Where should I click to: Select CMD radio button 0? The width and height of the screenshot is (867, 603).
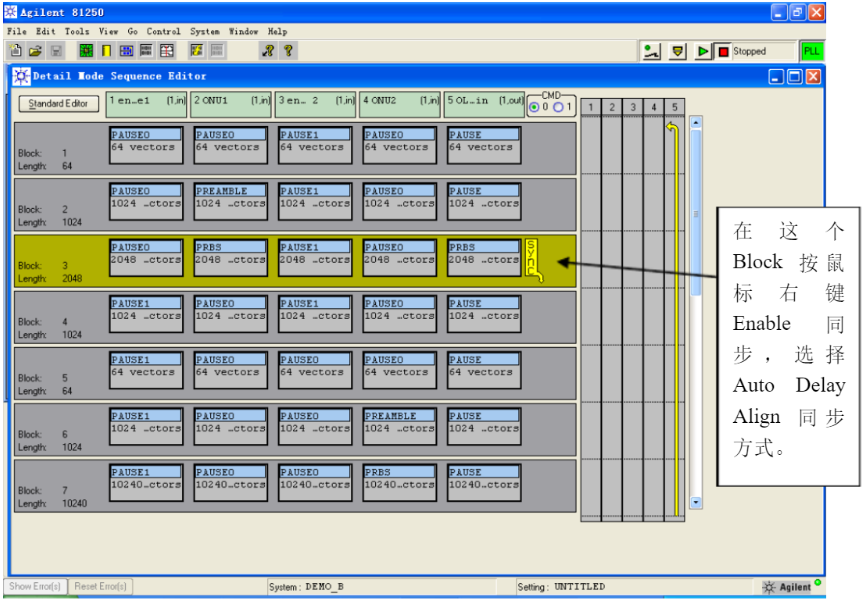click(x=534, y=107)
